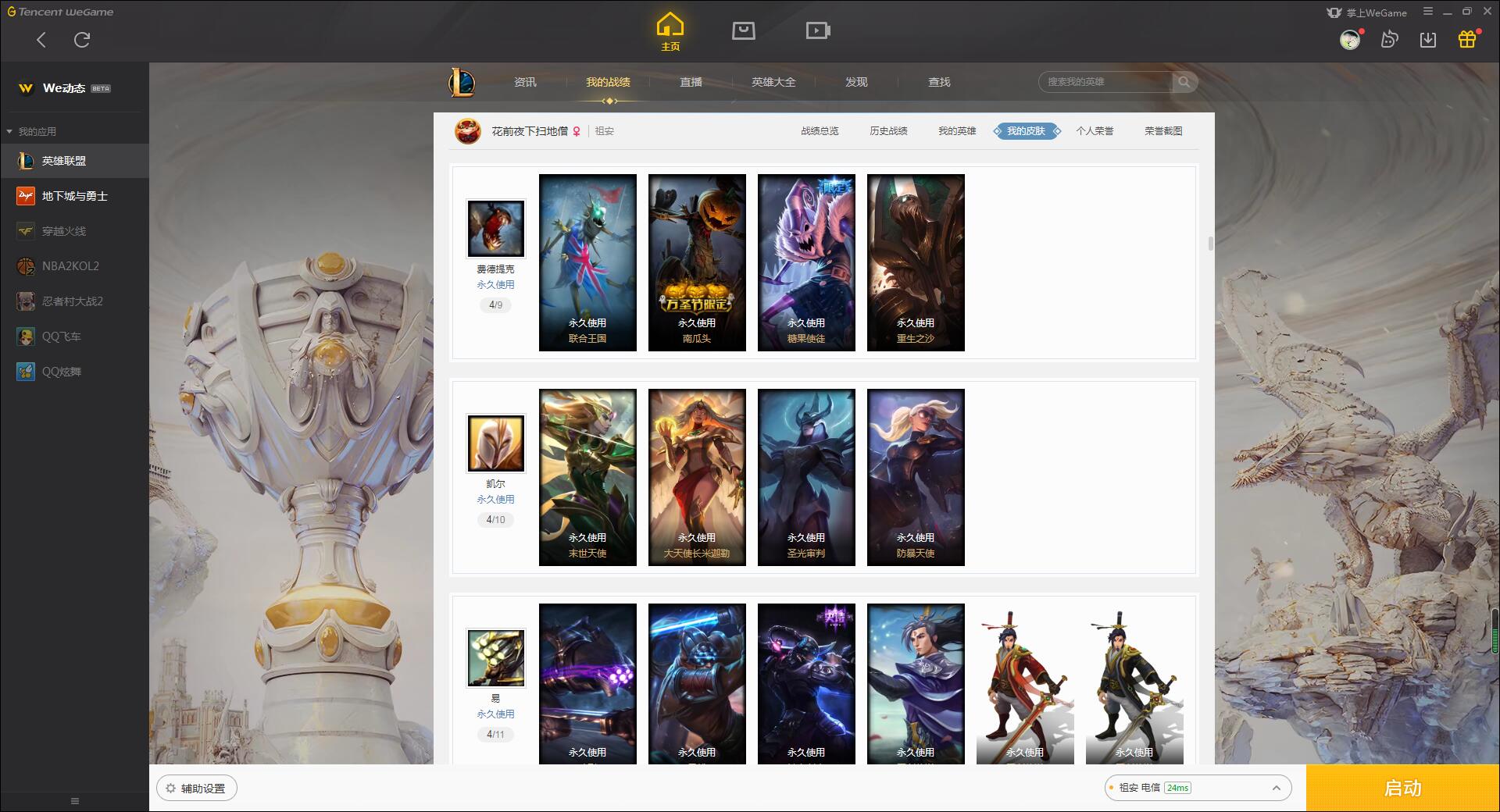Viewport: 1500px width, 812px height.
Task: Refresh the page with the reload icon
Action: point(82,40)
